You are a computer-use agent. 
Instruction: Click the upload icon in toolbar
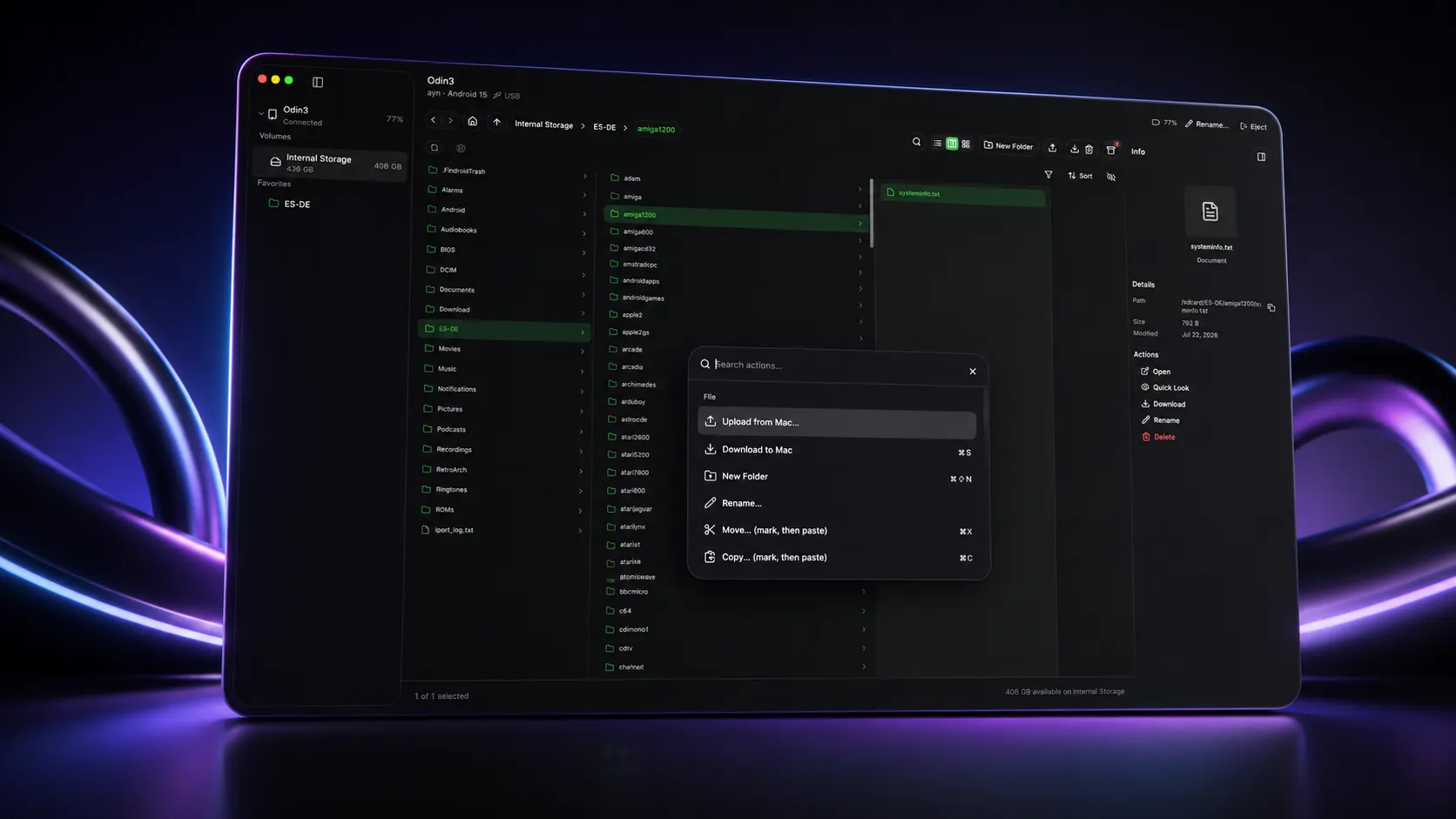point(1052,148)
